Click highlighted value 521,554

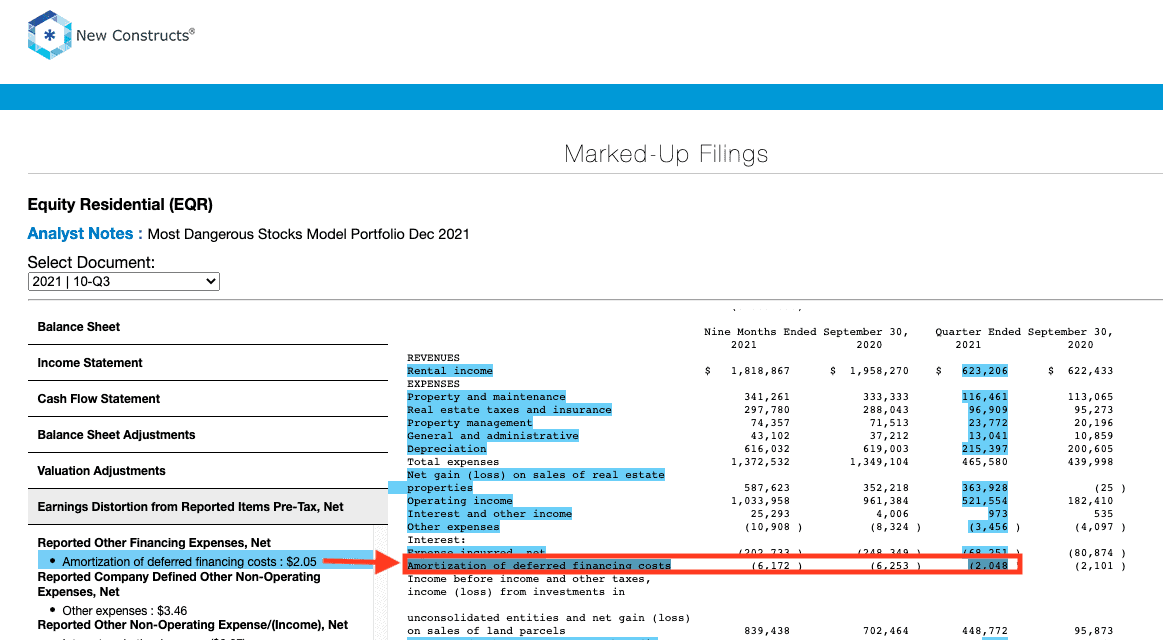[x=984, y=501]
